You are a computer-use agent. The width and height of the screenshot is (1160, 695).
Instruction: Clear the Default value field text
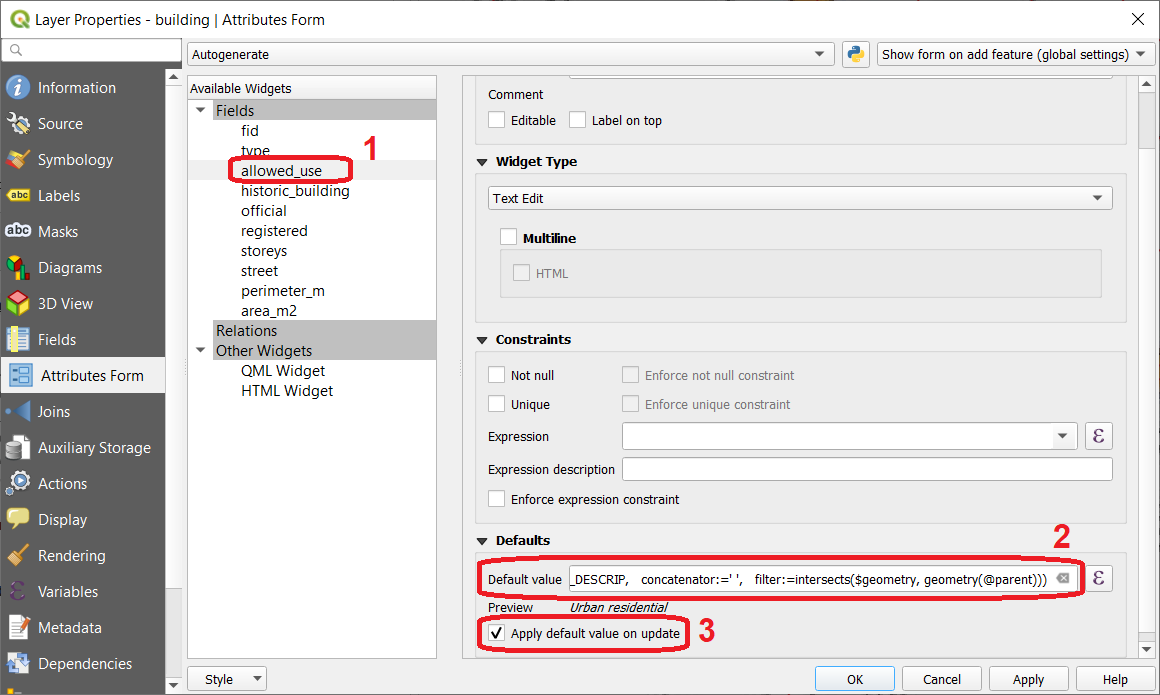point(1063,579)
